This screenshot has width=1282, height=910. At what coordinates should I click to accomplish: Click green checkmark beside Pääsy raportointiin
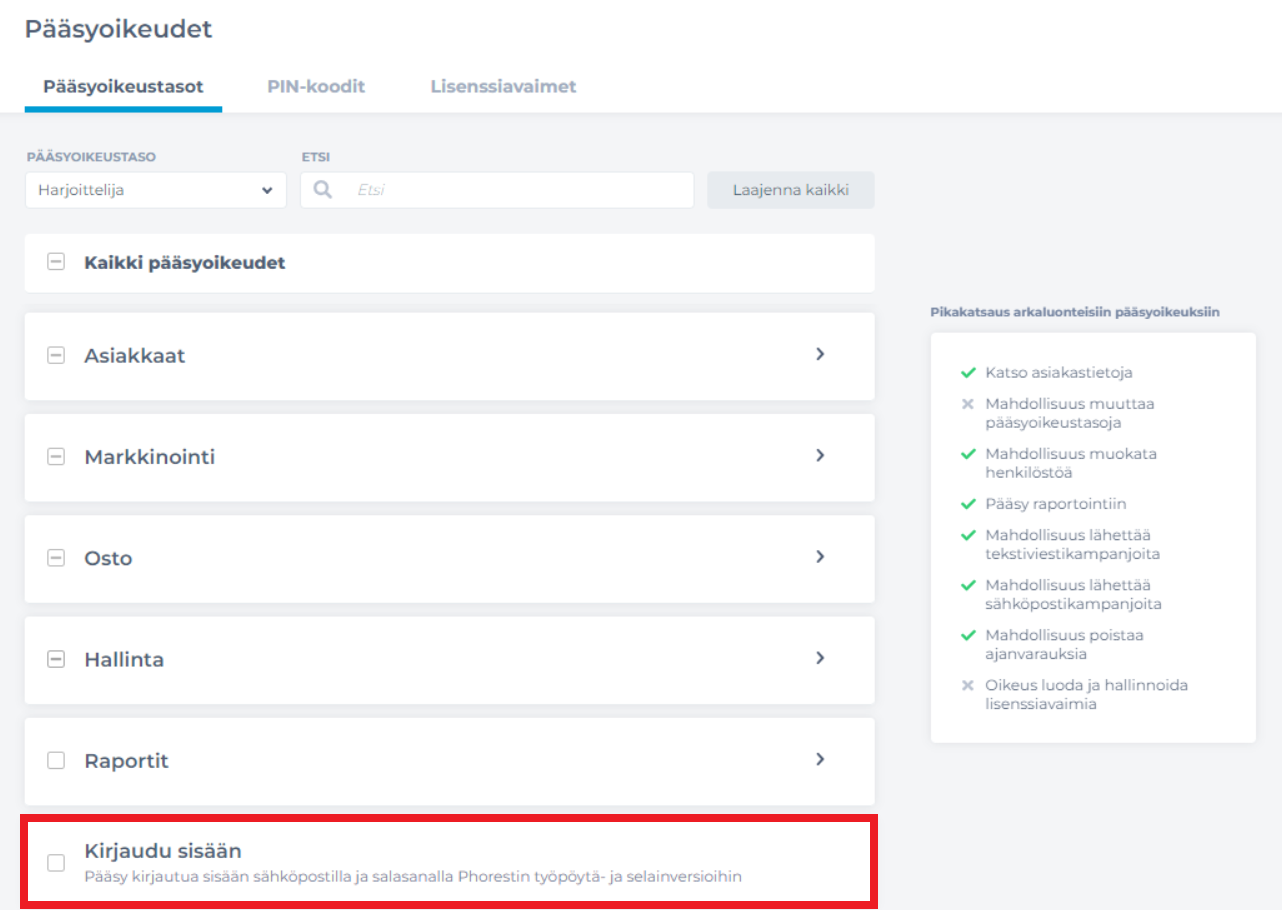click(967, 504)
